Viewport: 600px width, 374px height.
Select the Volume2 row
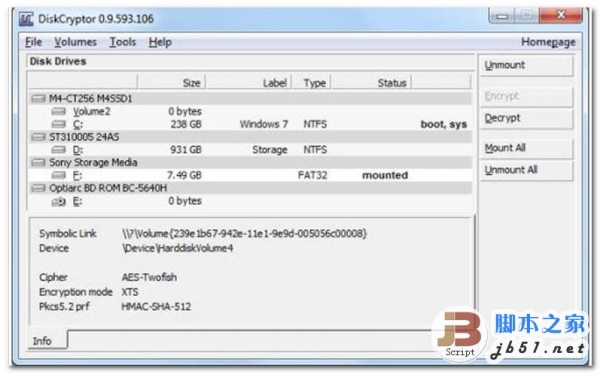point(250,111)
